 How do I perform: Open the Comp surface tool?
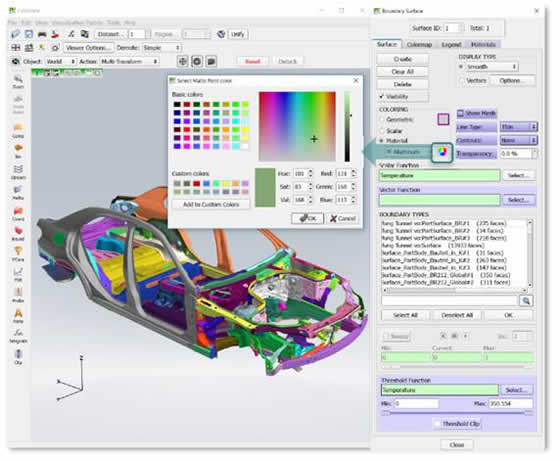(18, 130)
